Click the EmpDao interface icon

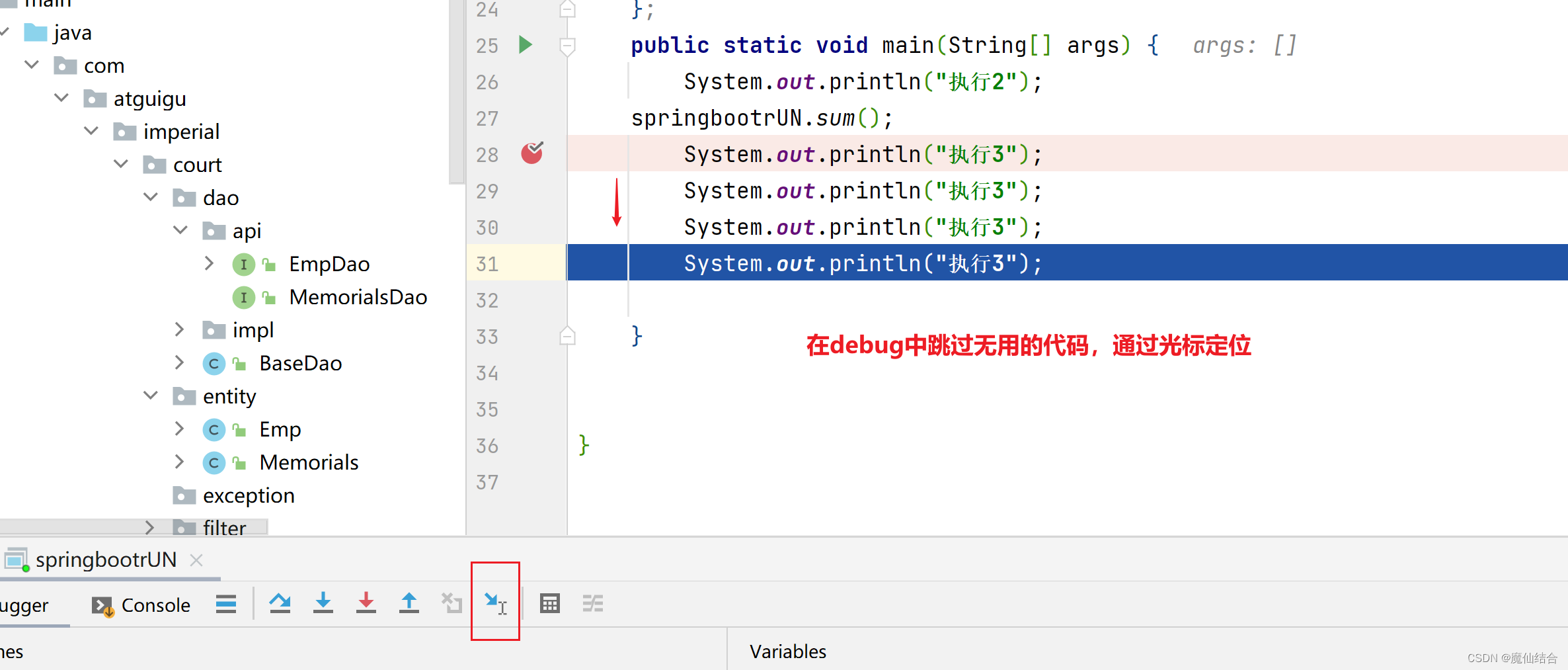[243, 265]
